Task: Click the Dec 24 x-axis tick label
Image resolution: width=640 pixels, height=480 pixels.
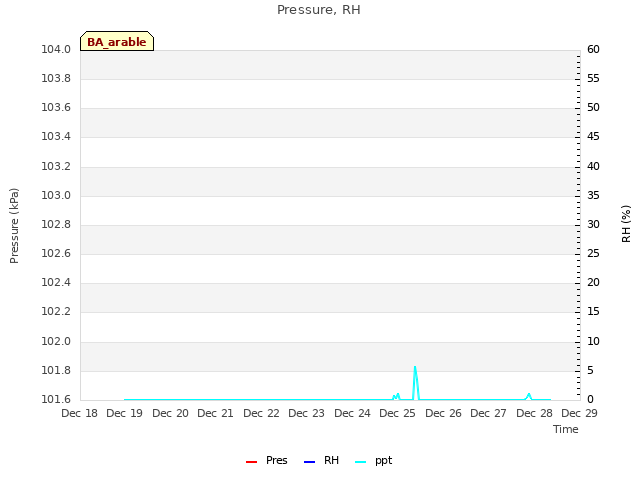Action: coord(352,413)
